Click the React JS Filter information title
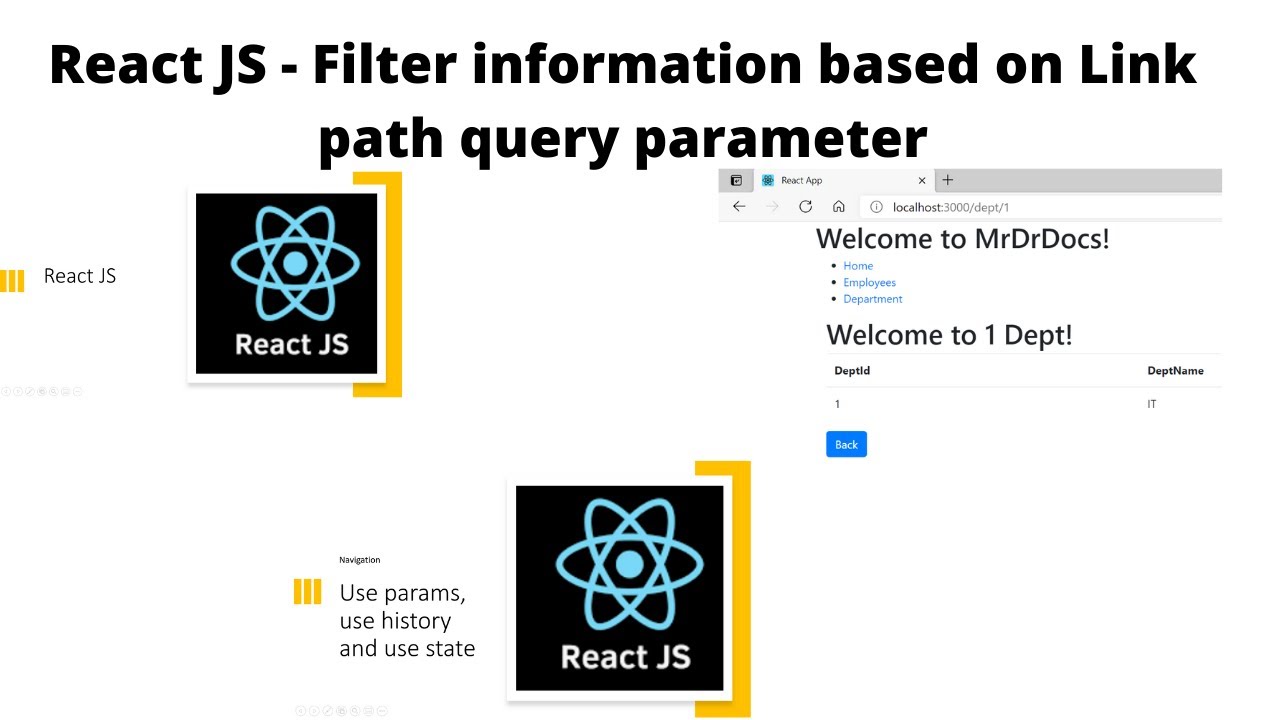This screenshot has height=720, width=1280. (x=623, y=101)
